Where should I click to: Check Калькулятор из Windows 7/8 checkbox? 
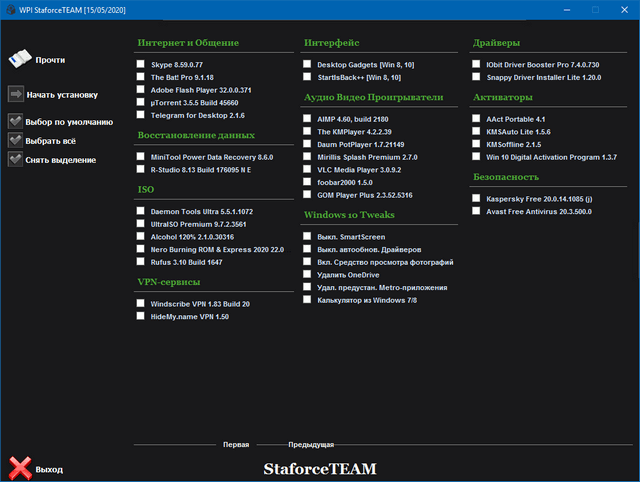pos(307,299)
